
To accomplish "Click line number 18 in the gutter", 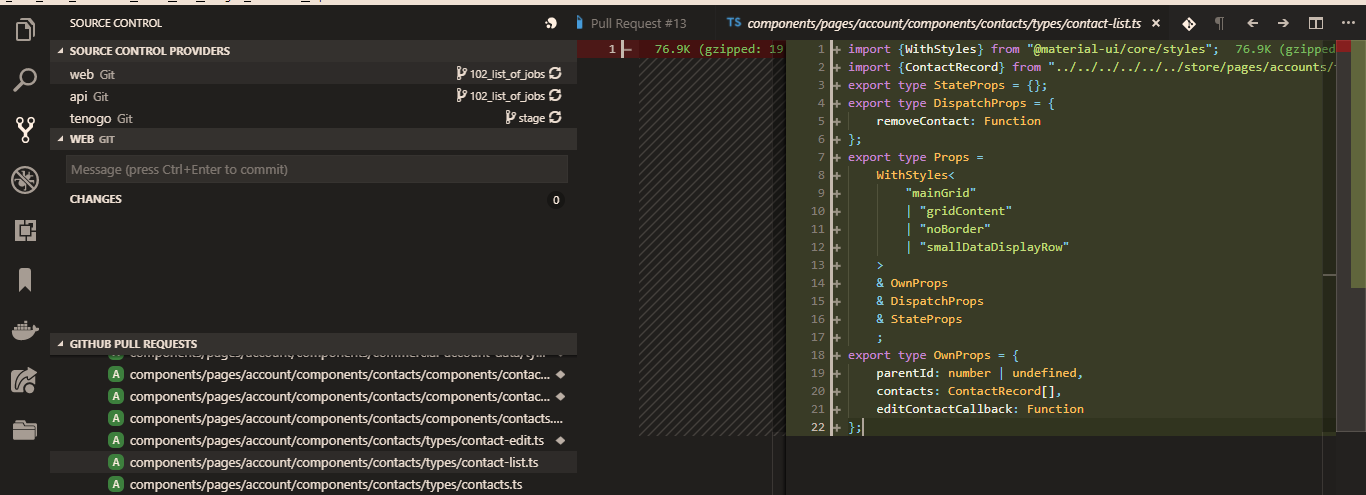I will point(817,355).
